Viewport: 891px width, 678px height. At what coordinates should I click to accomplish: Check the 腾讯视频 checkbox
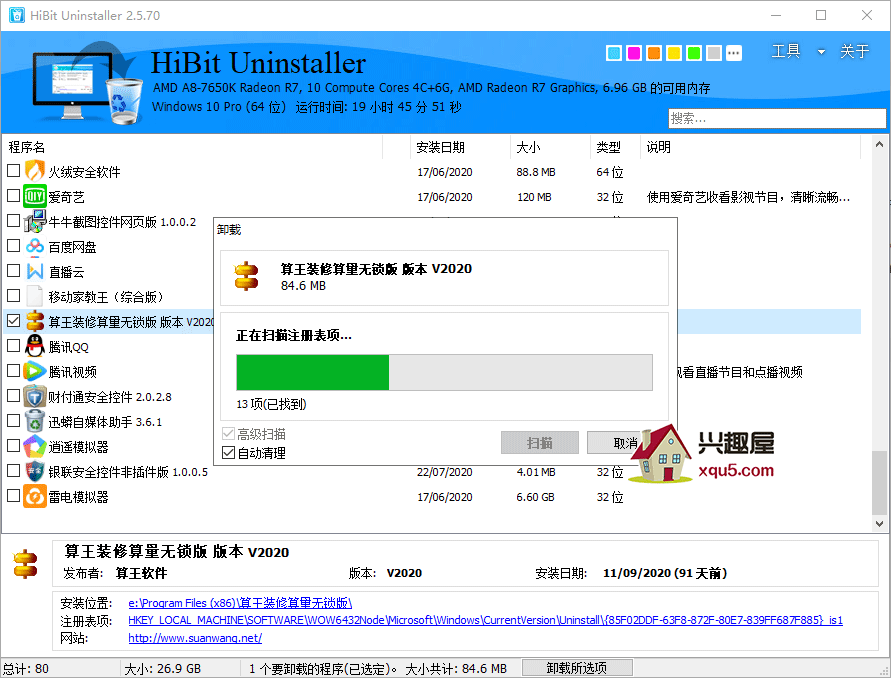coord(14,371)
